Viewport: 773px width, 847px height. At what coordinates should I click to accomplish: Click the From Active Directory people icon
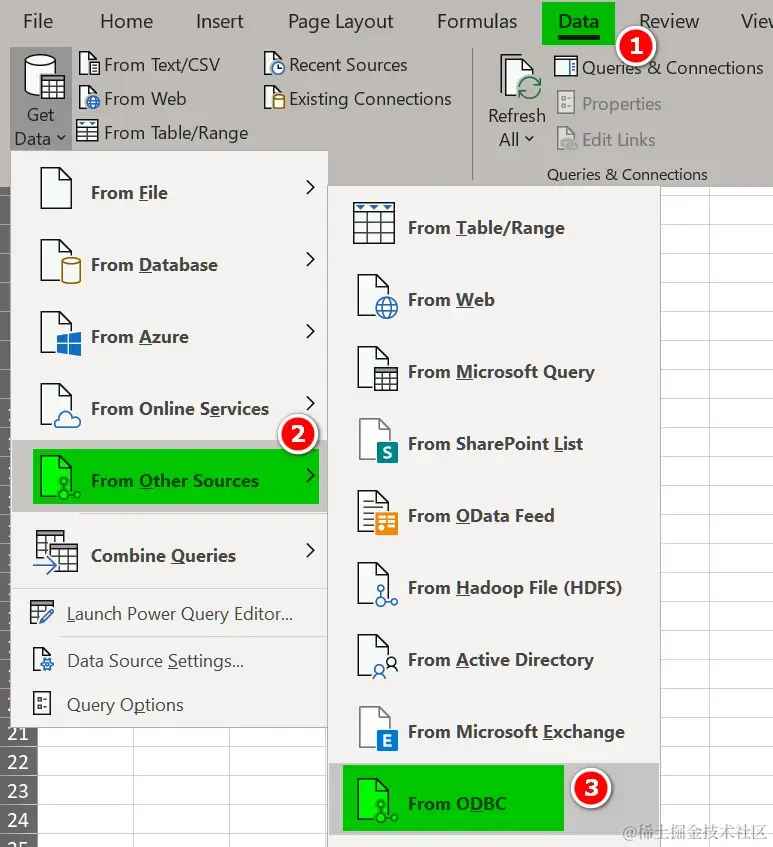pyautogui.click(x=378, y=656)
